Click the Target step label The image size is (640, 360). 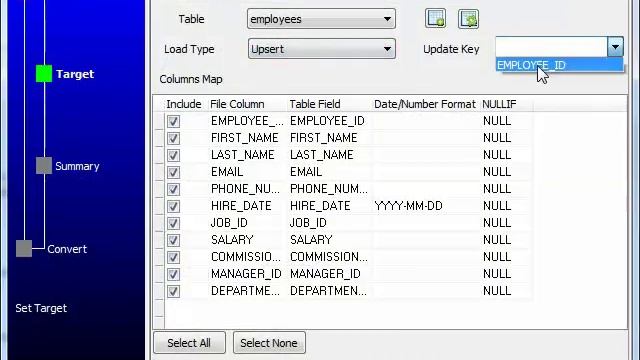pyautogui.click(x=75, y=74)
